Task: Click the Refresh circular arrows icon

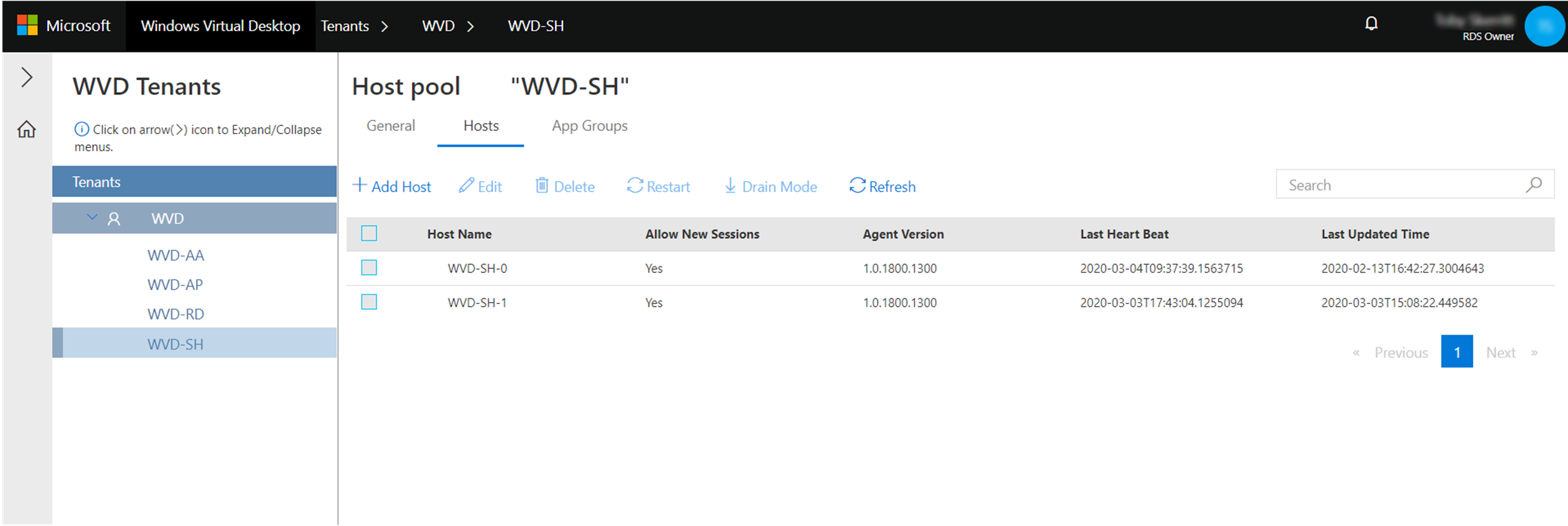Action: point(857,185)
